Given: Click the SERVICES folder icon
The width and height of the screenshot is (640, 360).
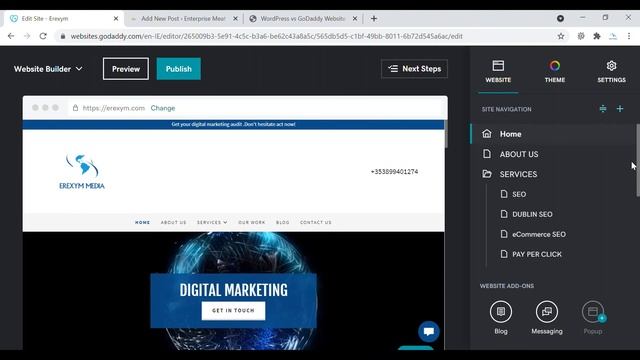Looking at the screenshot, I should coord(487,174).
